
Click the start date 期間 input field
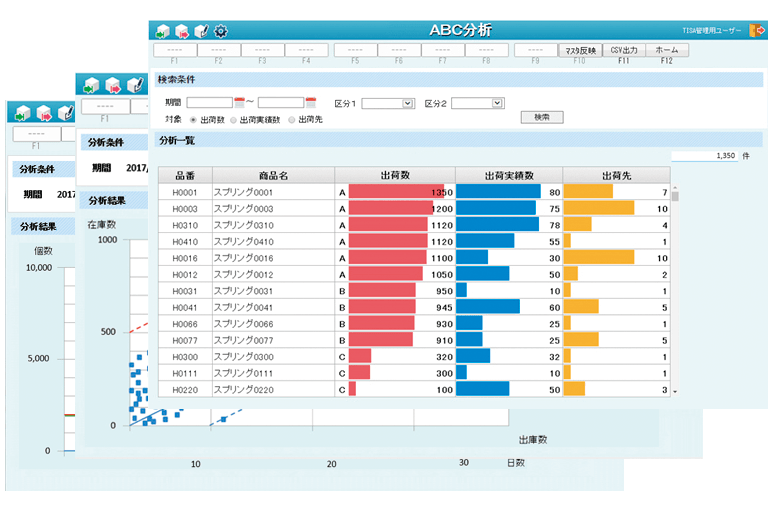click(209, 102)
